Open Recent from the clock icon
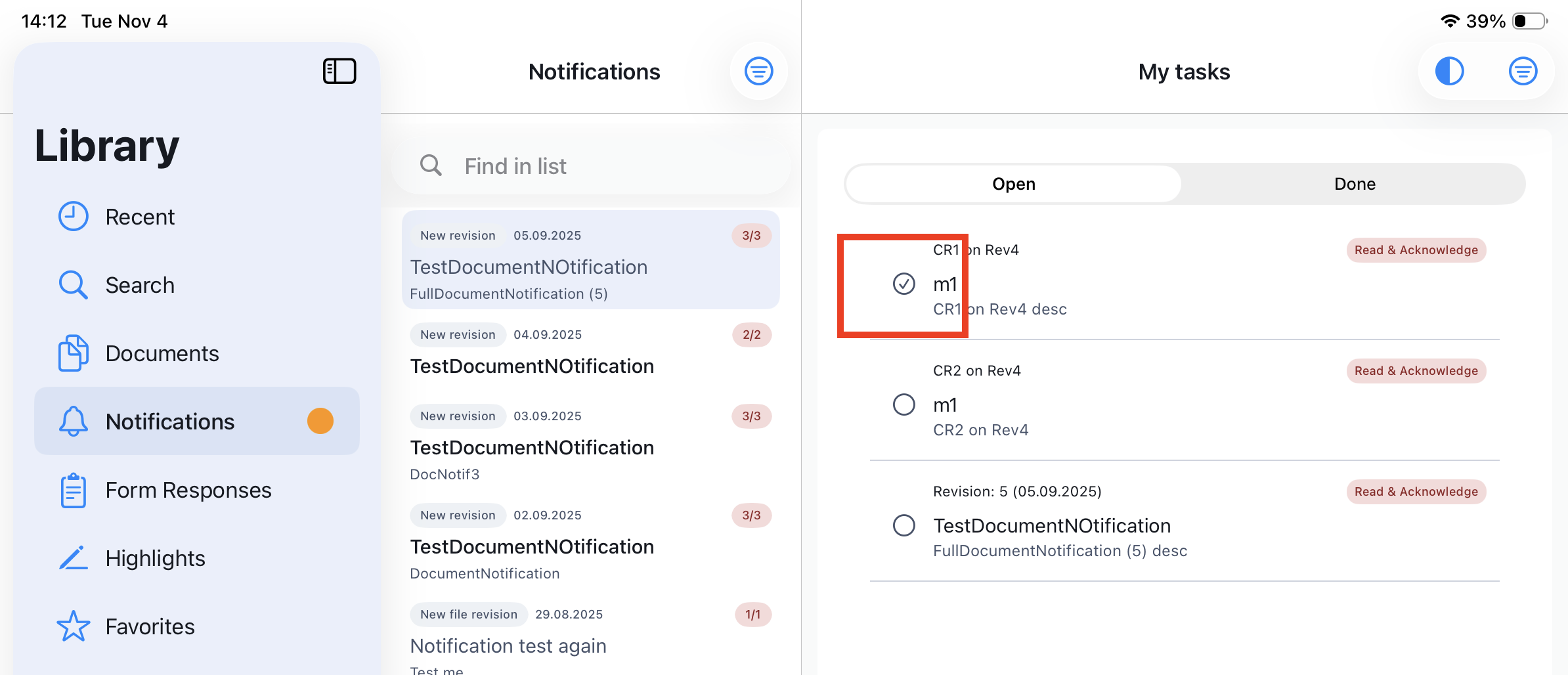1568x675 pixels. coord(73,217)
